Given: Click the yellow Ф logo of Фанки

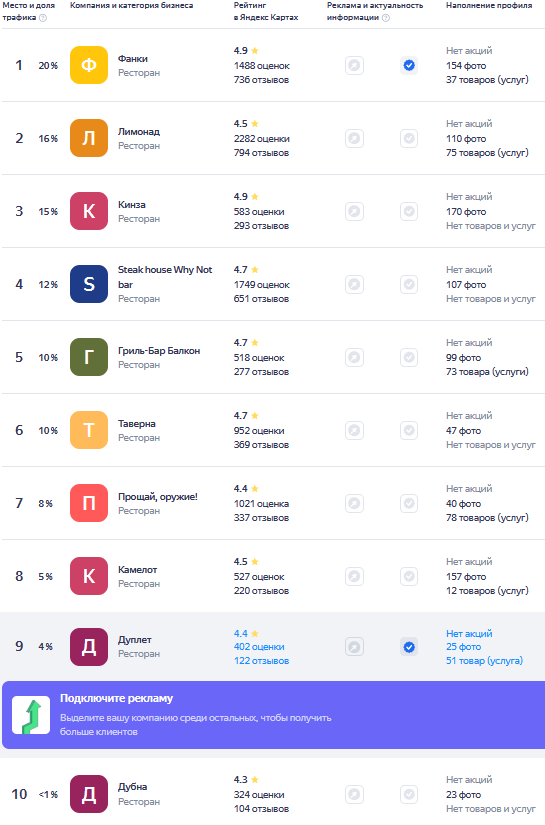Looking at the screenshot, I should [x=89, y=65].
